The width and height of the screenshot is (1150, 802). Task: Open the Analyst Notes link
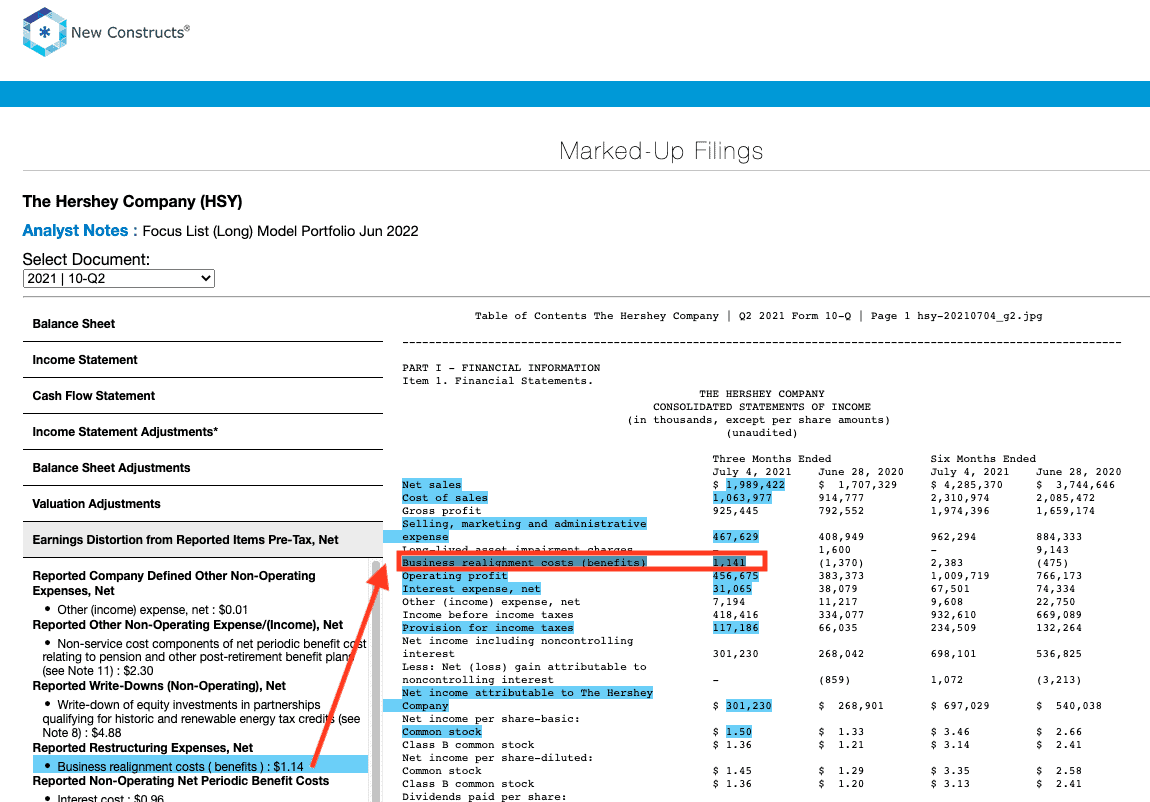[x=80, y=231]
